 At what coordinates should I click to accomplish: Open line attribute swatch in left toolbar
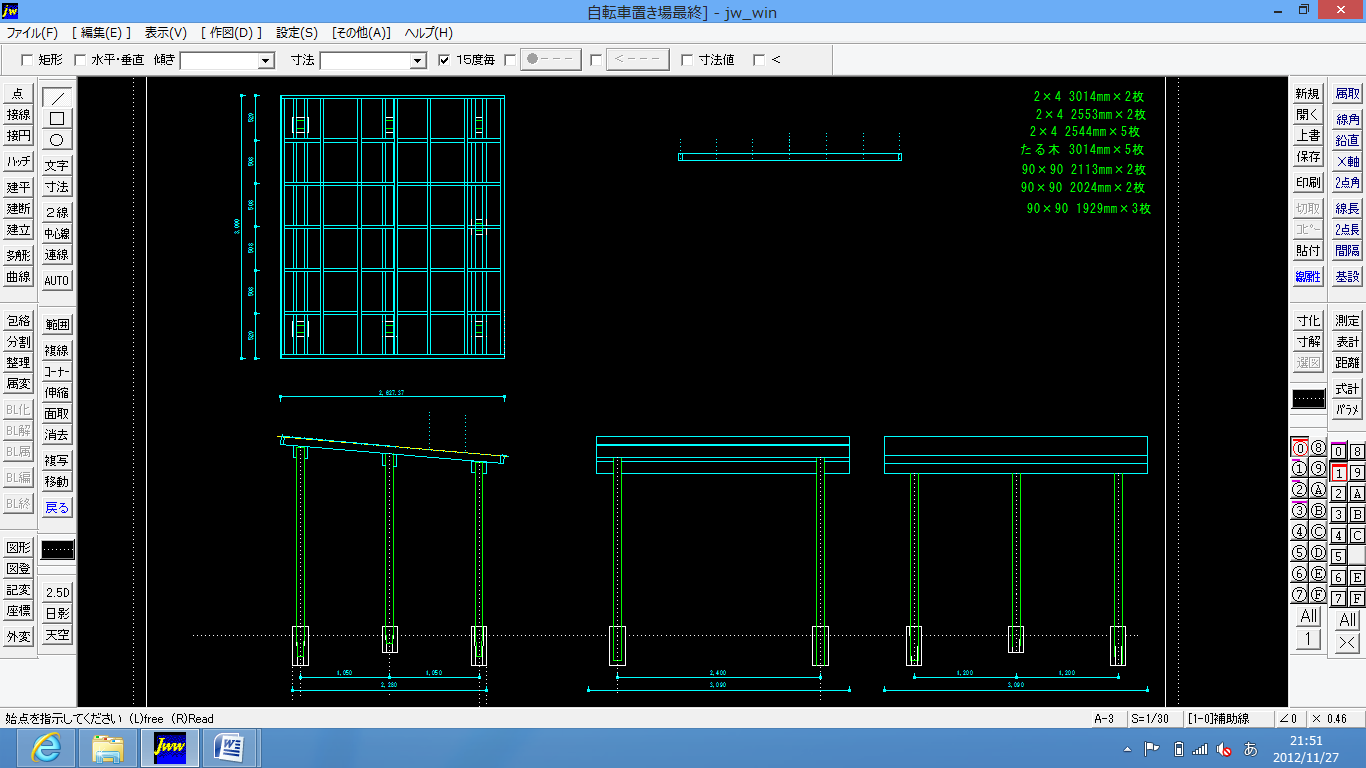tap(57, 550)
